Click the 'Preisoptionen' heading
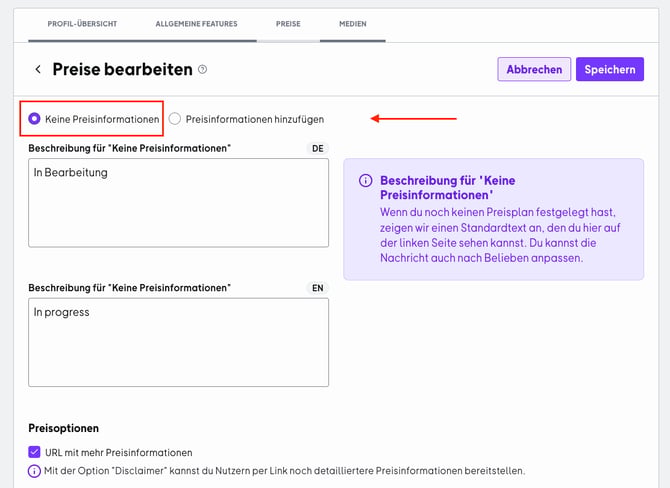Screen dimensions: 670x488 pyautogui.click(x=64, y=428)
